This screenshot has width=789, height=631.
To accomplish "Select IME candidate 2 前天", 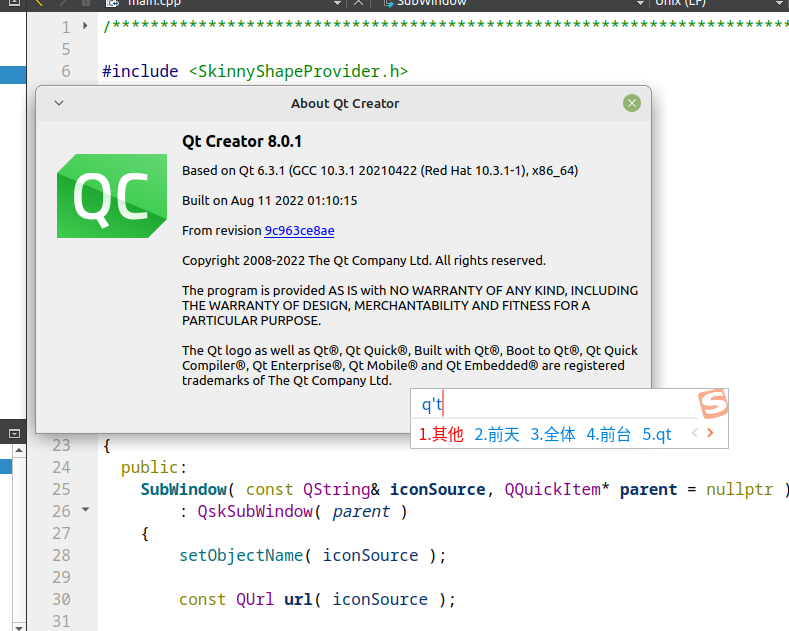I will 497,434.
